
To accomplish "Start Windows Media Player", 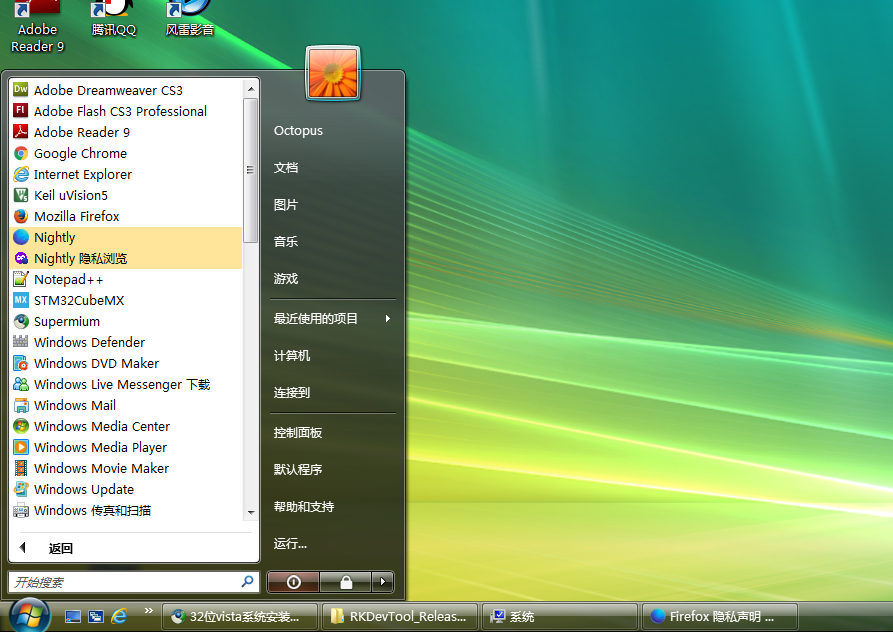I will 100,447.
